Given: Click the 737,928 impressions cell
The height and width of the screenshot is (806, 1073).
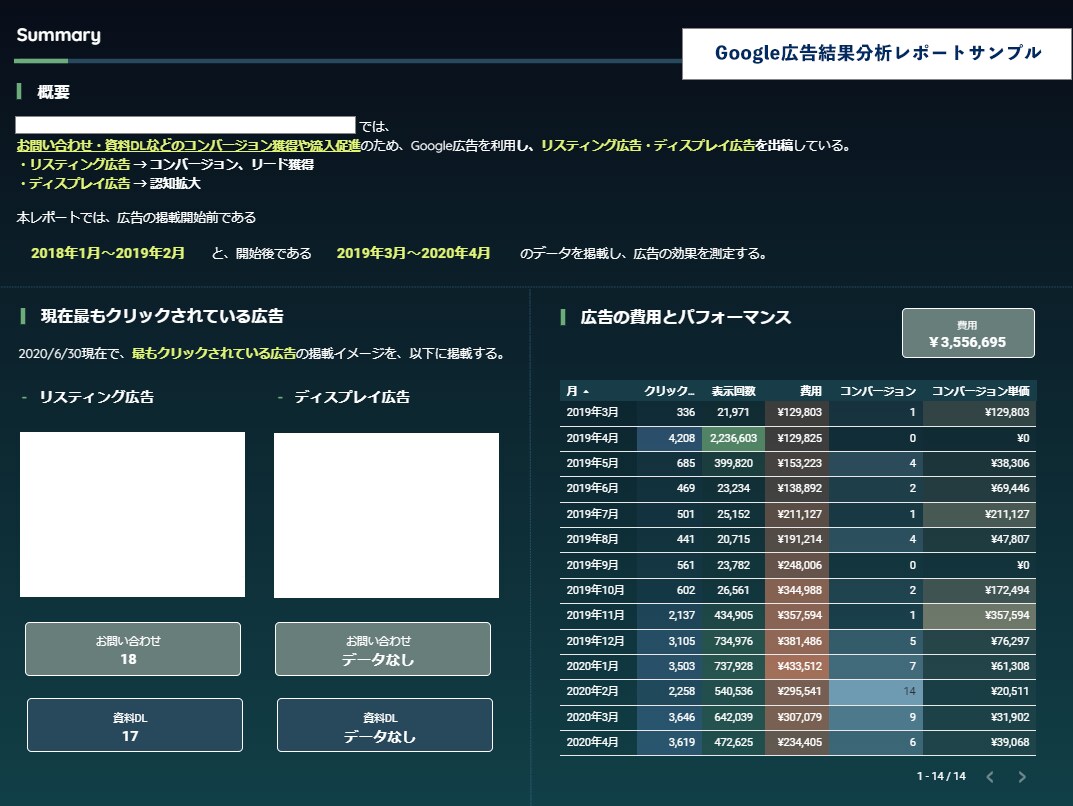Looking at the screenshot, I should pos(734,666).
